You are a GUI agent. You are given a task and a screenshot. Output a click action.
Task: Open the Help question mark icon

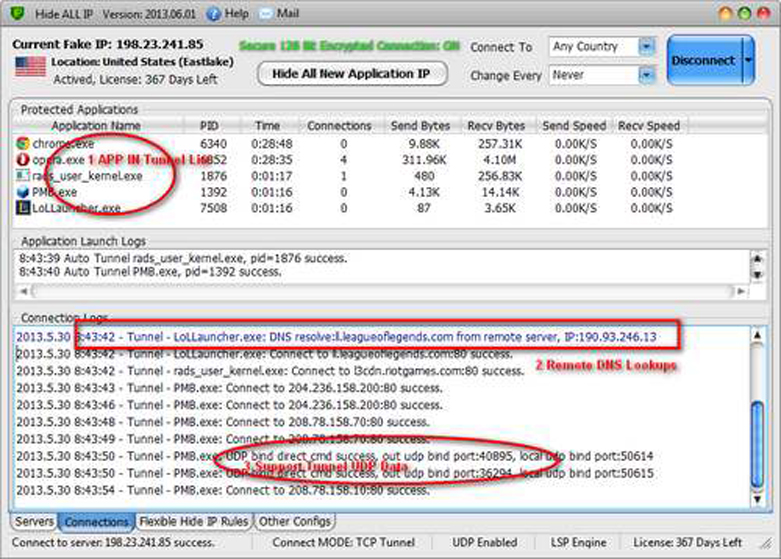click(x=214, y=14)
